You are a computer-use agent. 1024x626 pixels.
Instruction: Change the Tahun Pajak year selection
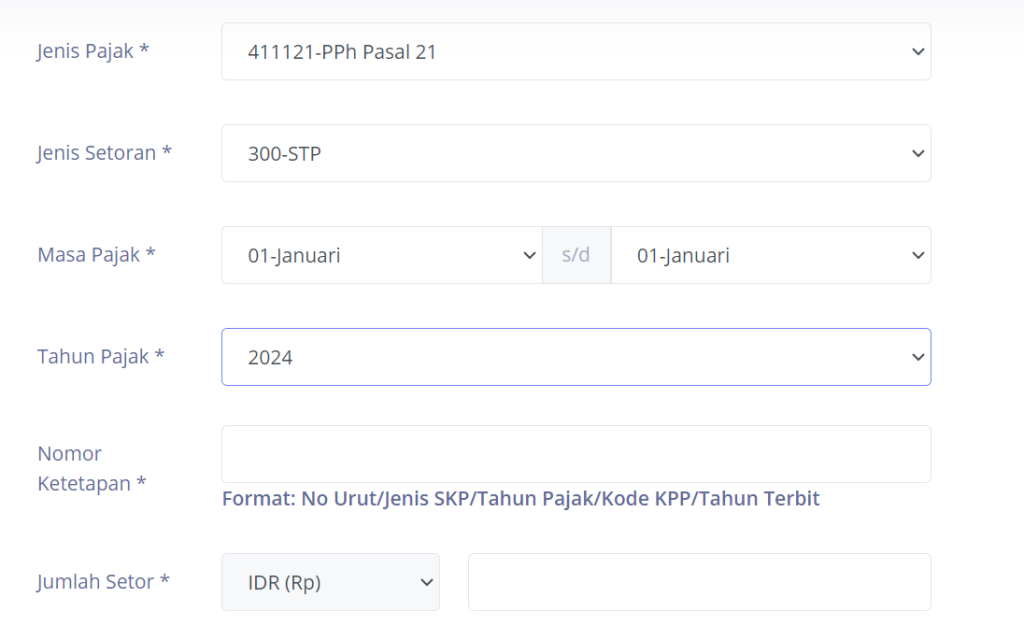(x=576, y=357)
